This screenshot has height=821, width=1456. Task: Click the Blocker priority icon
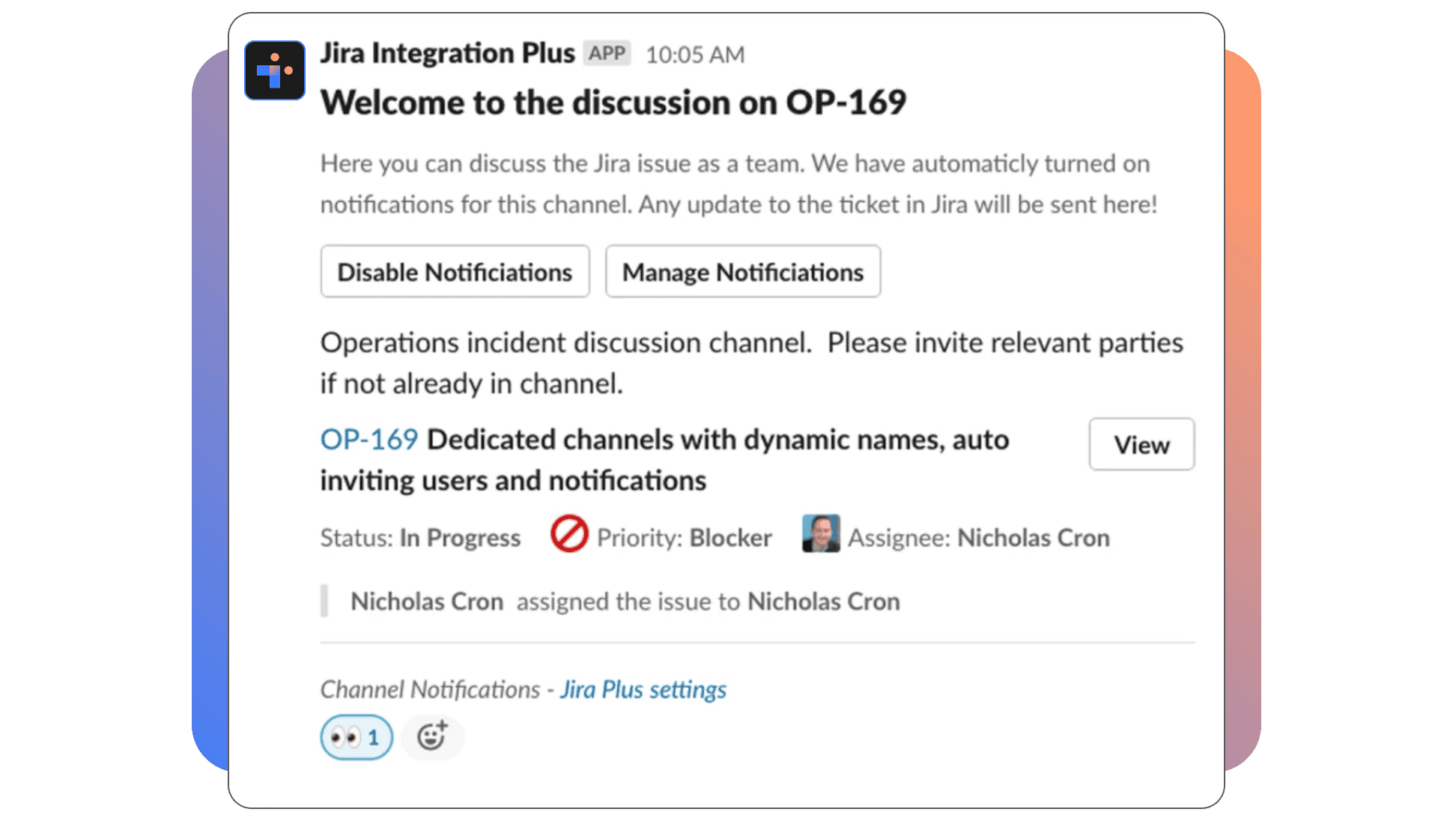(569, 534)
